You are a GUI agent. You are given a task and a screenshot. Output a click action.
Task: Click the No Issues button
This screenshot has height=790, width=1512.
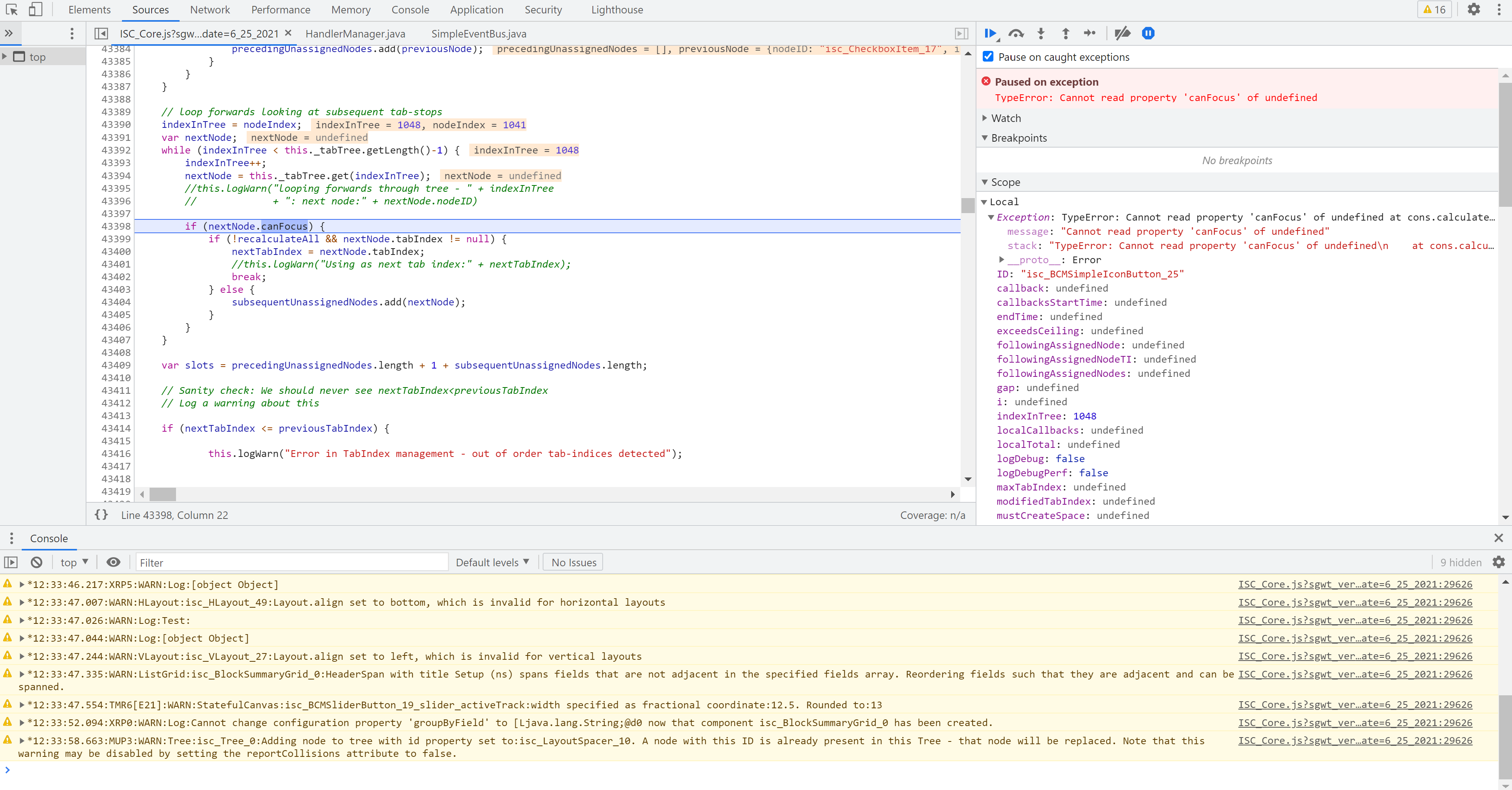[573, 562]
